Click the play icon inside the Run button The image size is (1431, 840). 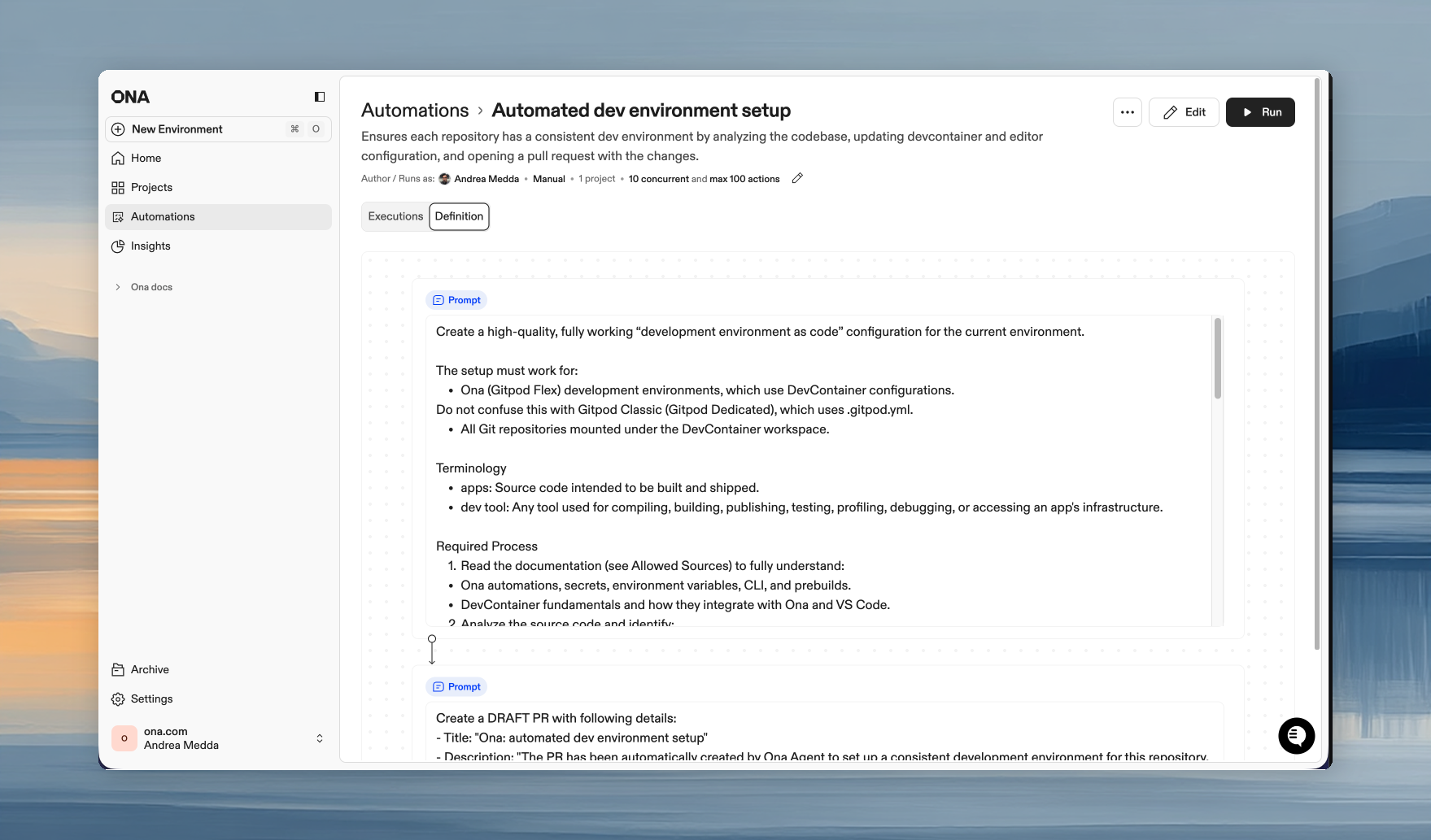click(x=1247, y=111)
